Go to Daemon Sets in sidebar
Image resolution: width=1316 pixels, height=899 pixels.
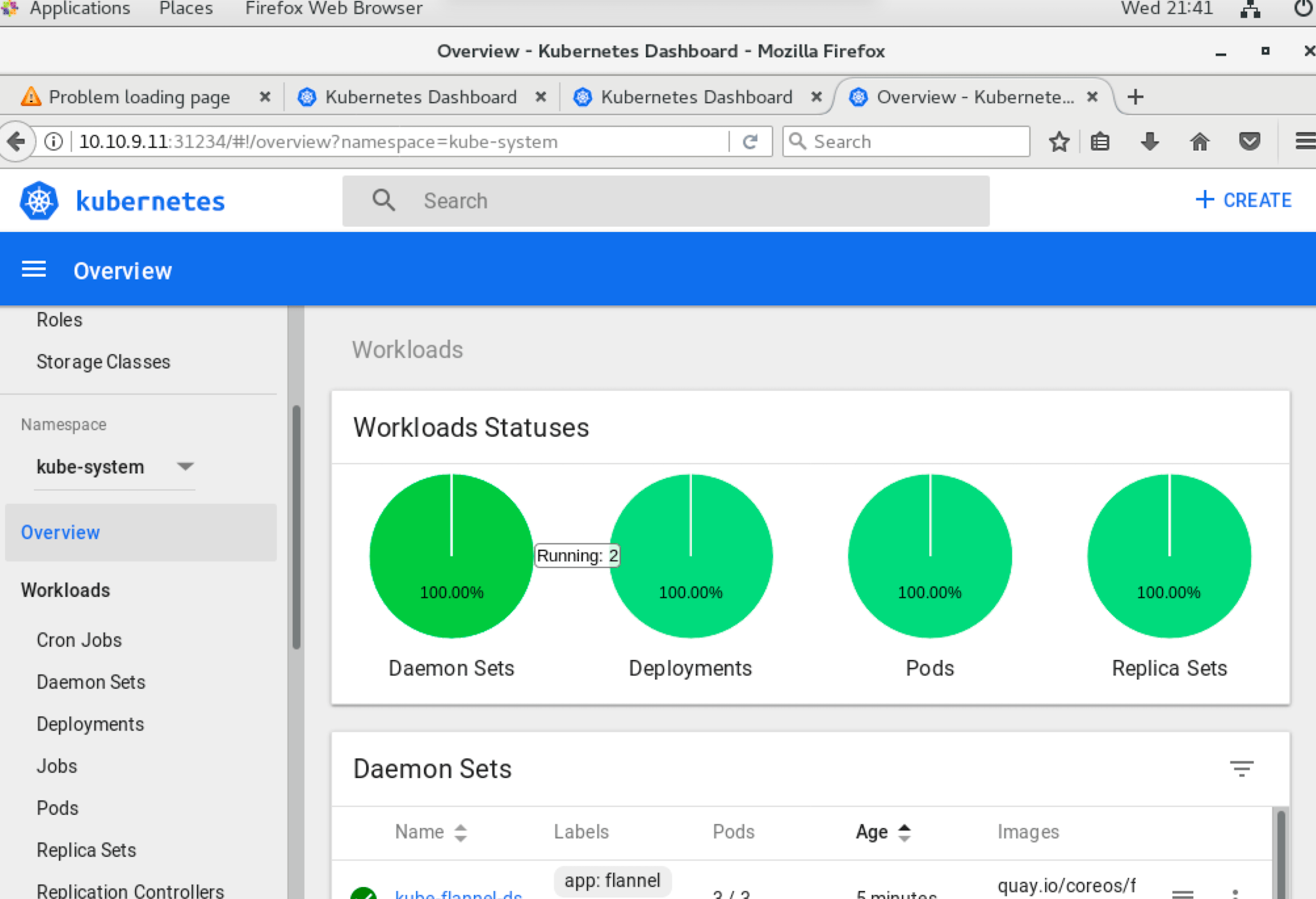pos(91,682)
